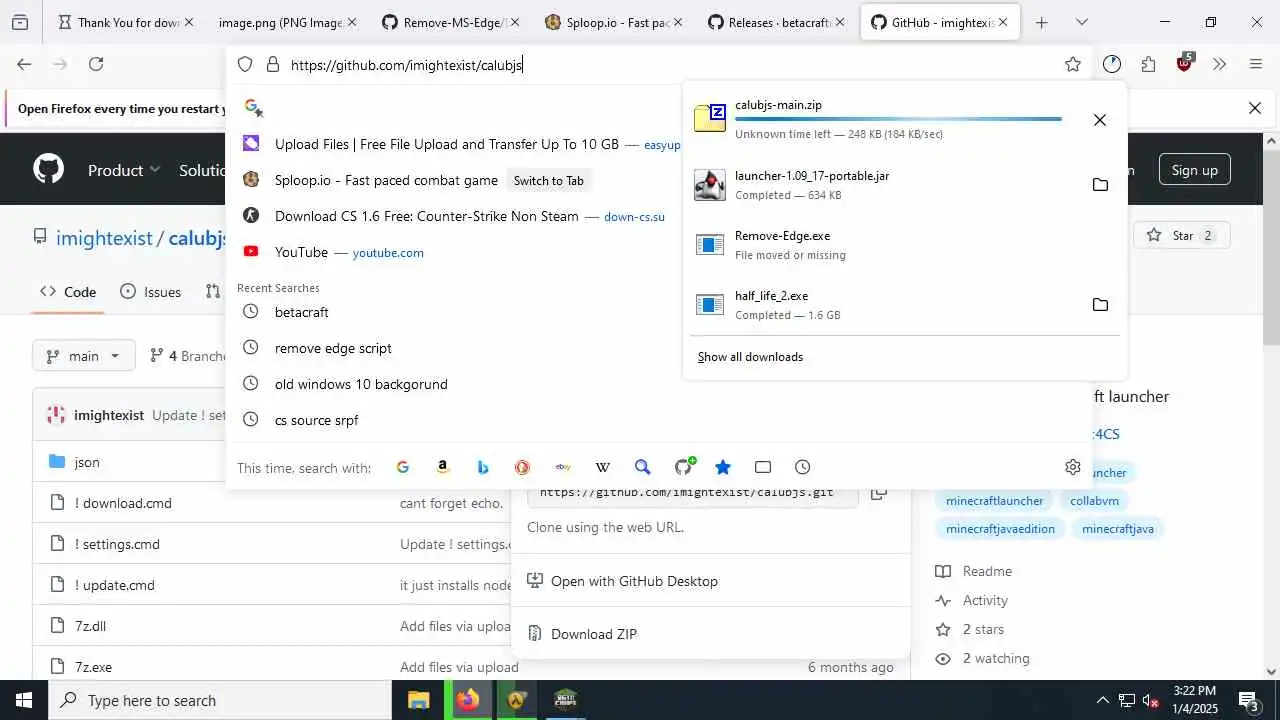Viewport: 1280px width, 720px height.
Task: Open the Code tab of the repository
Action: (x=68, y=292)
